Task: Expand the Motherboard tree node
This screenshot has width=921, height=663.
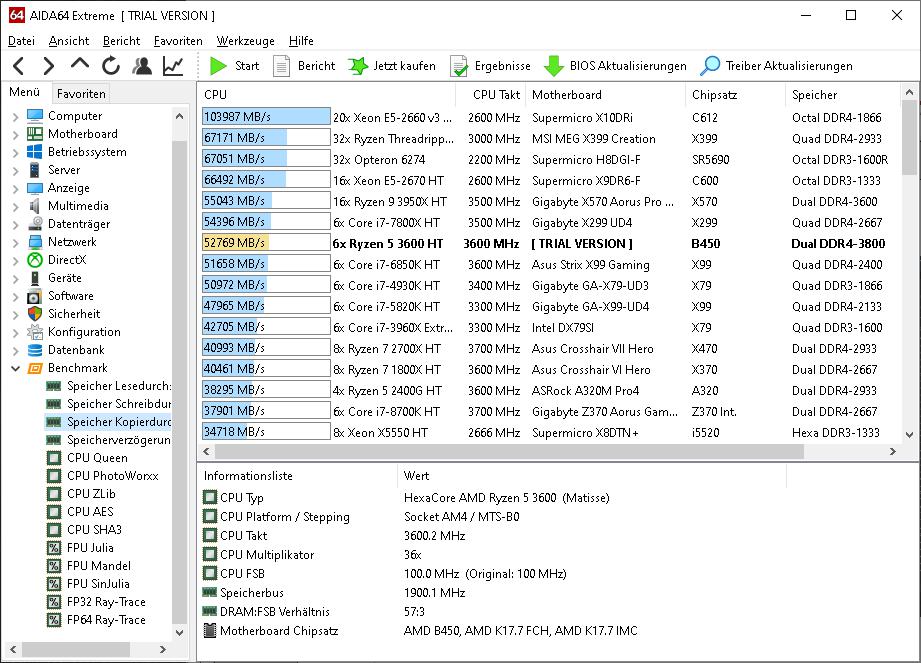Action: pyautogui.click(x=15, y=134)
